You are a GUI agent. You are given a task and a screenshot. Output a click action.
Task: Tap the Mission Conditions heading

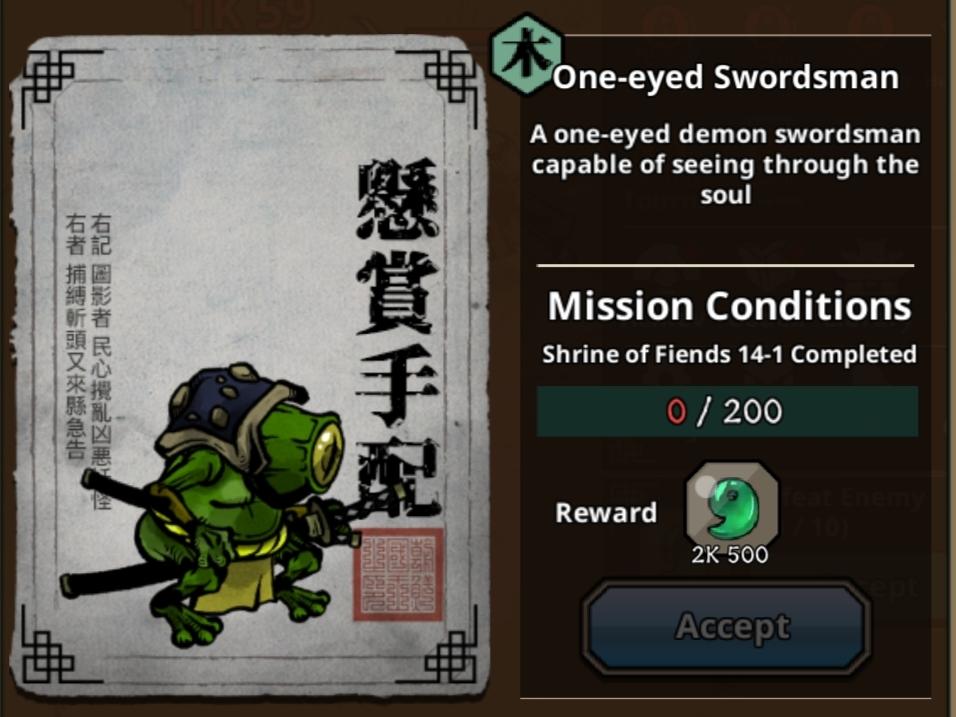[729, 305]
